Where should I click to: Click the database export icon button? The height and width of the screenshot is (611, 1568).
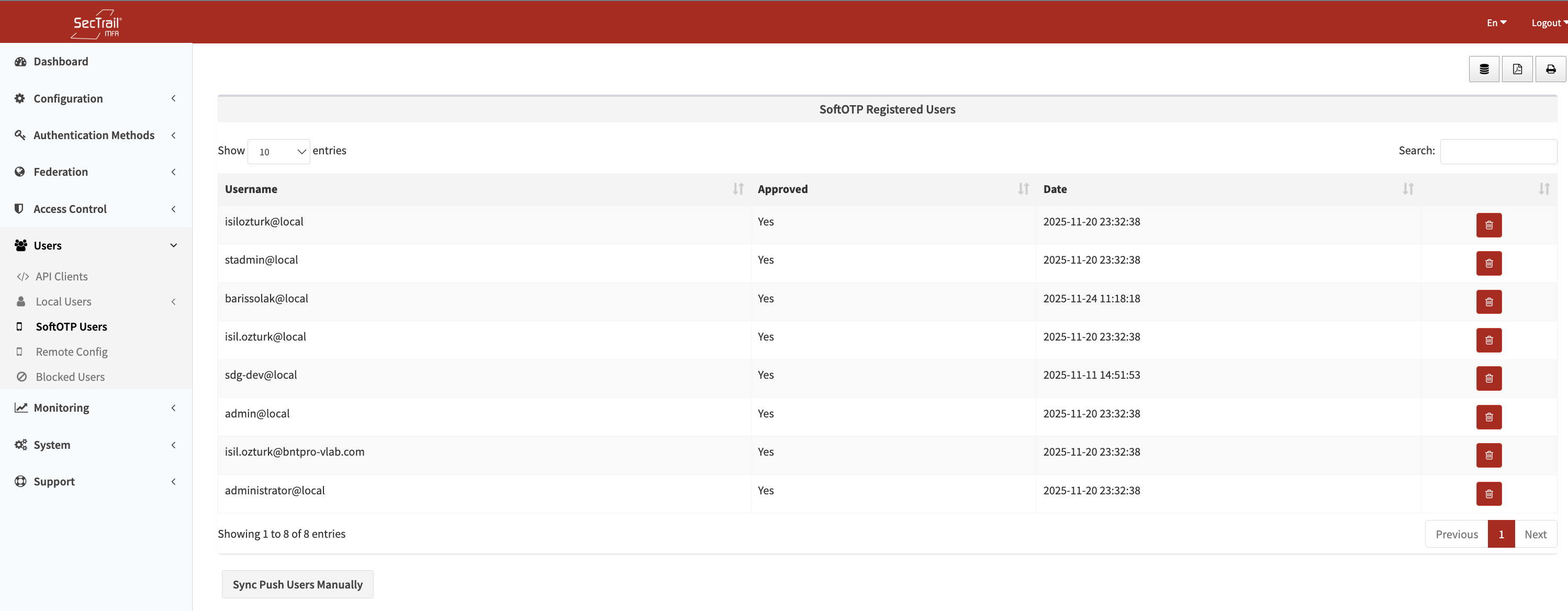pos(1483,70)
